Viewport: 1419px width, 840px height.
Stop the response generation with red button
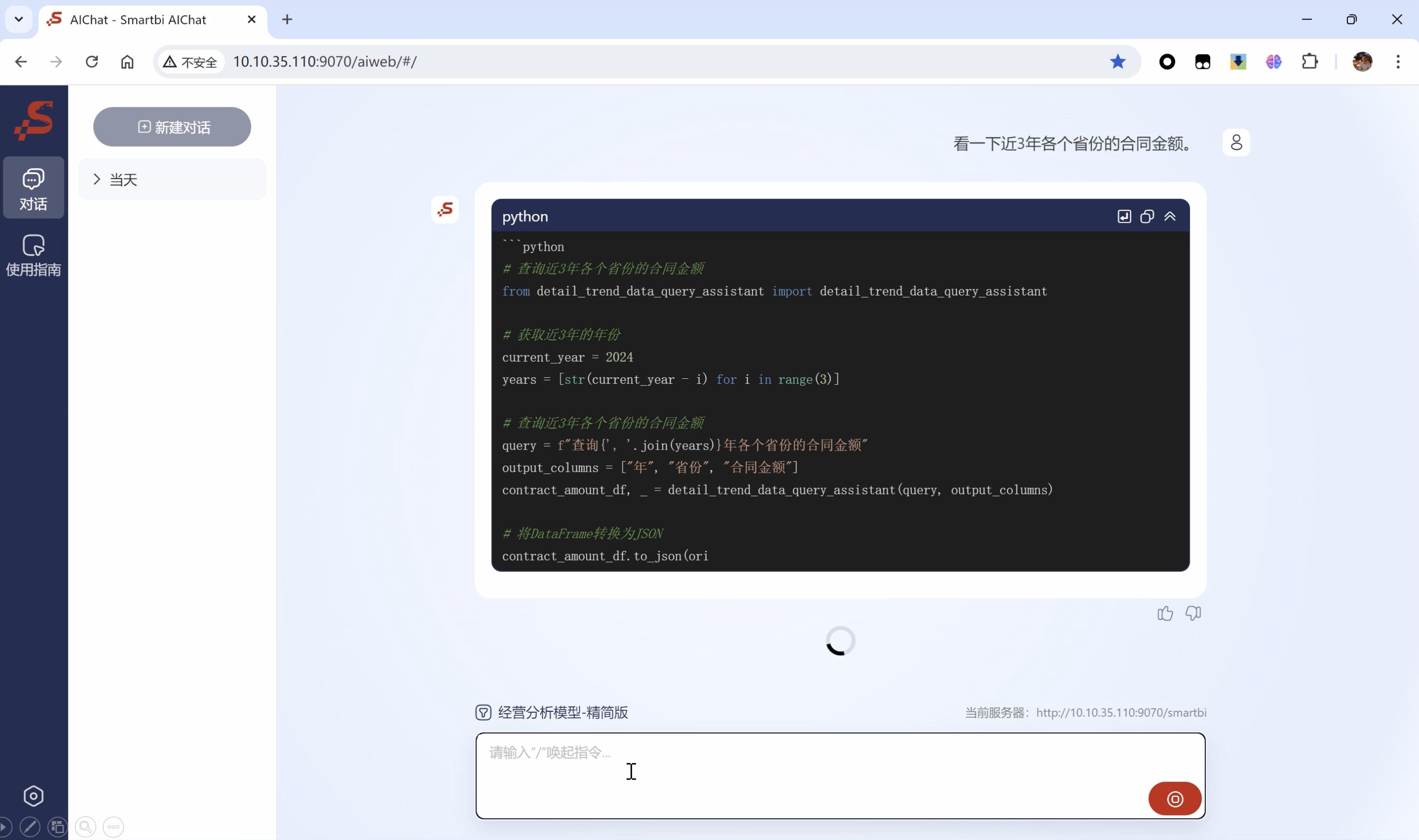pos(1175,799)
